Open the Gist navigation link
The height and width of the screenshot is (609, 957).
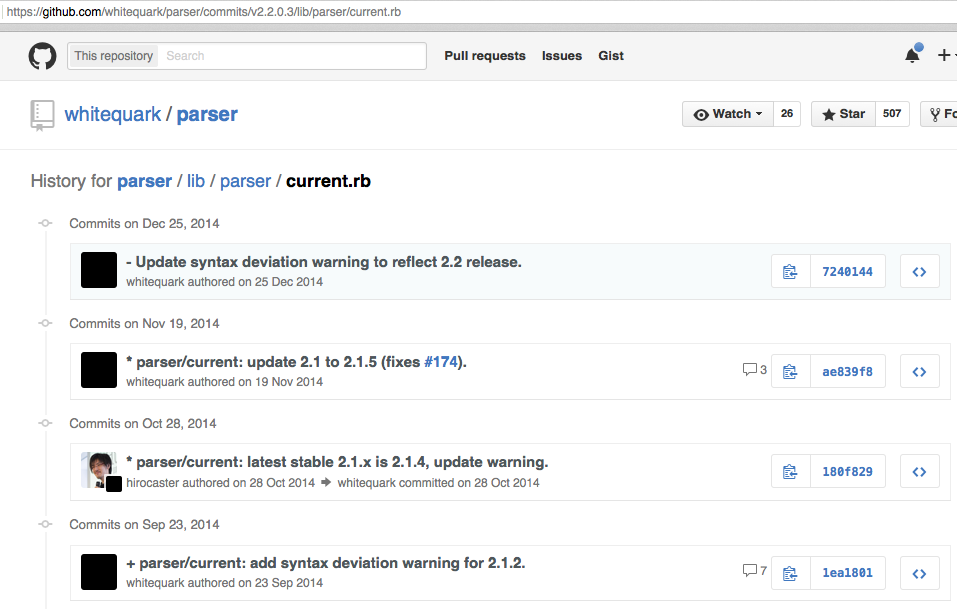tap(610, 56)
